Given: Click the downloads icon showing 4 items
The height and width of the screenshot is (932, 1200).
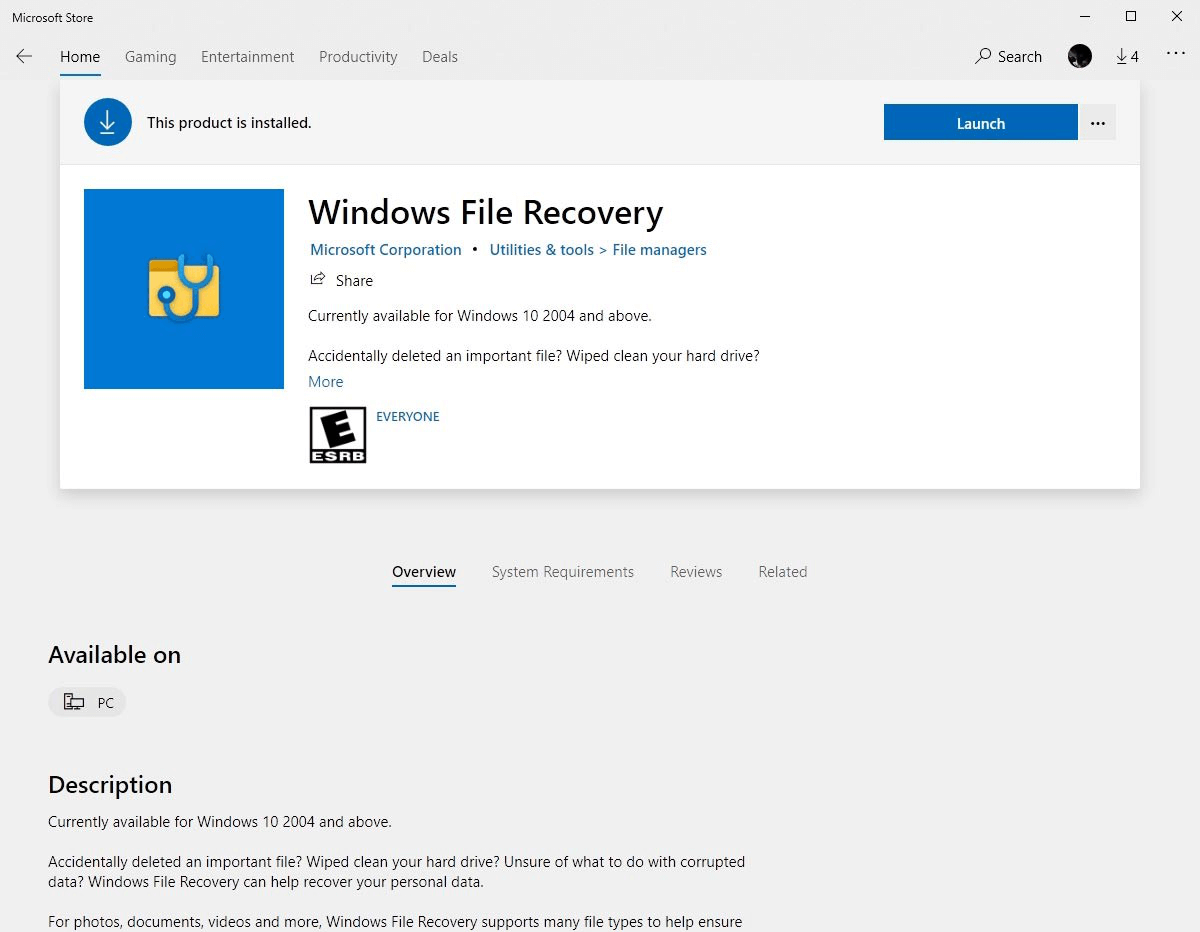Looking at the screenshot, I should (1127, 57).
